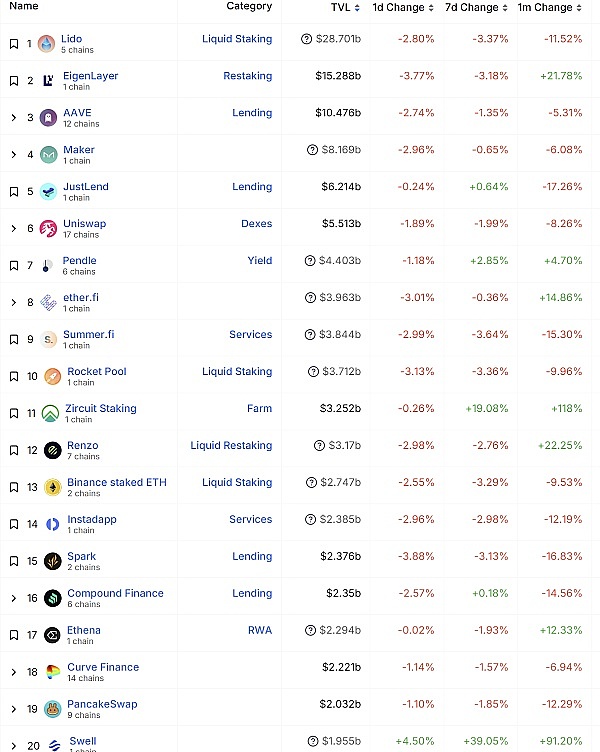Bookmark the Rocket Pool row
Image resolution: width=600 pixels, height=752 pixels.
pyautogui.click(x=14, y=377)
